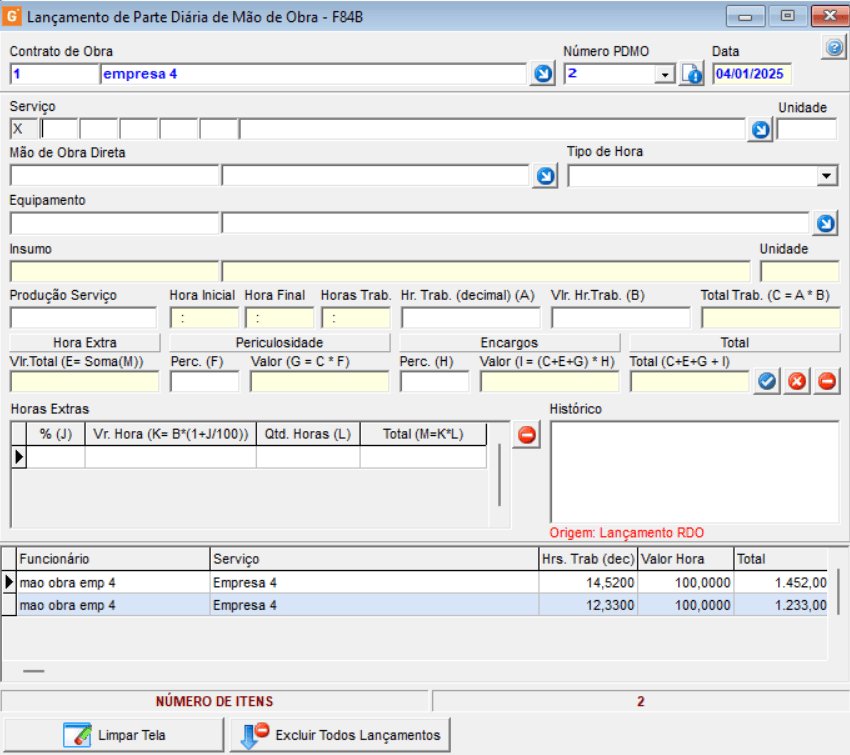Click the Vlr. Hr.Trab. (B) field
850x755 pixels.
(621, 318)
